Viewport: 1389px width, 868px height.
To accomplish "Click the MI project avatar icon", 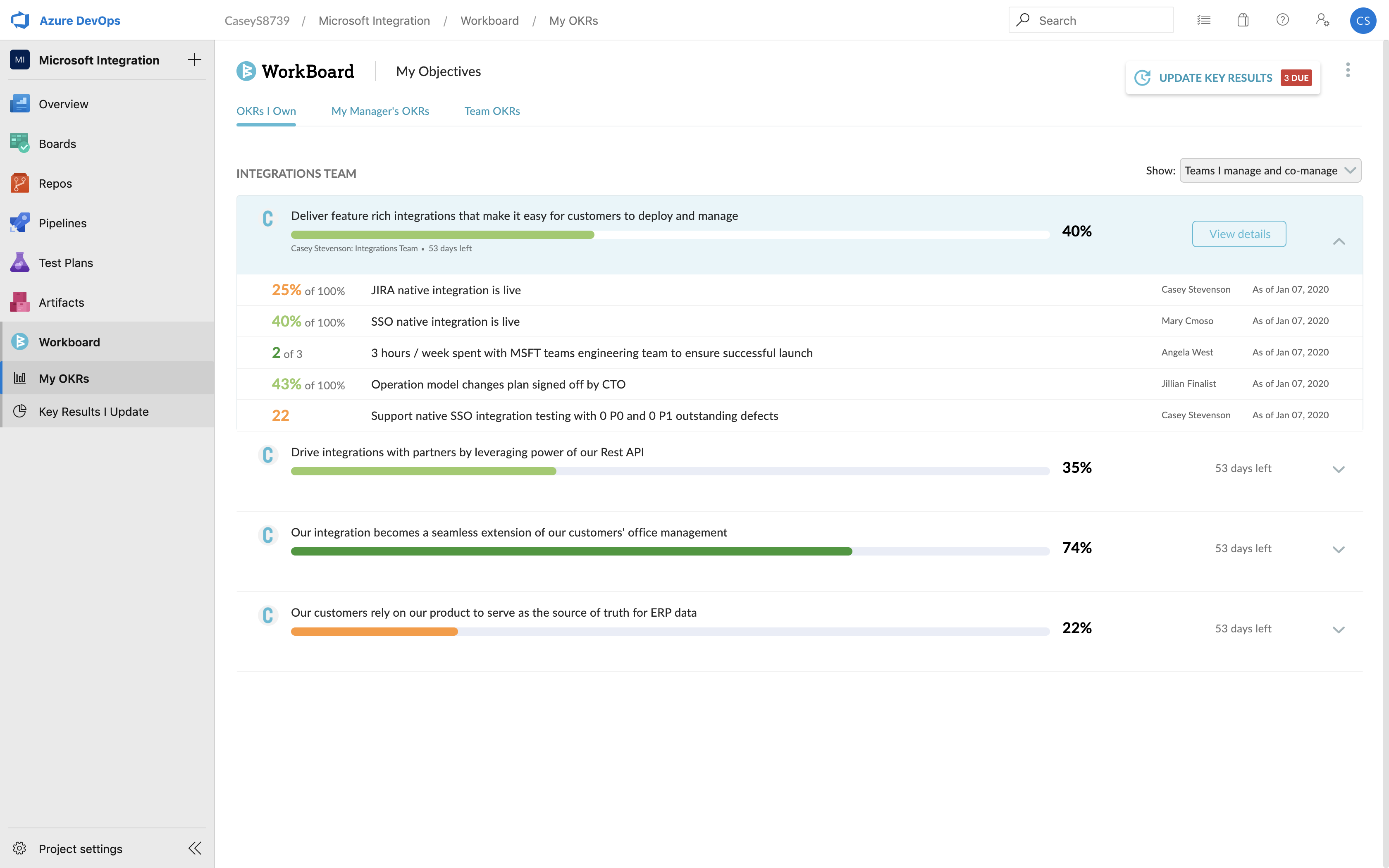I will pyautogui.click(x=20, y=60).
